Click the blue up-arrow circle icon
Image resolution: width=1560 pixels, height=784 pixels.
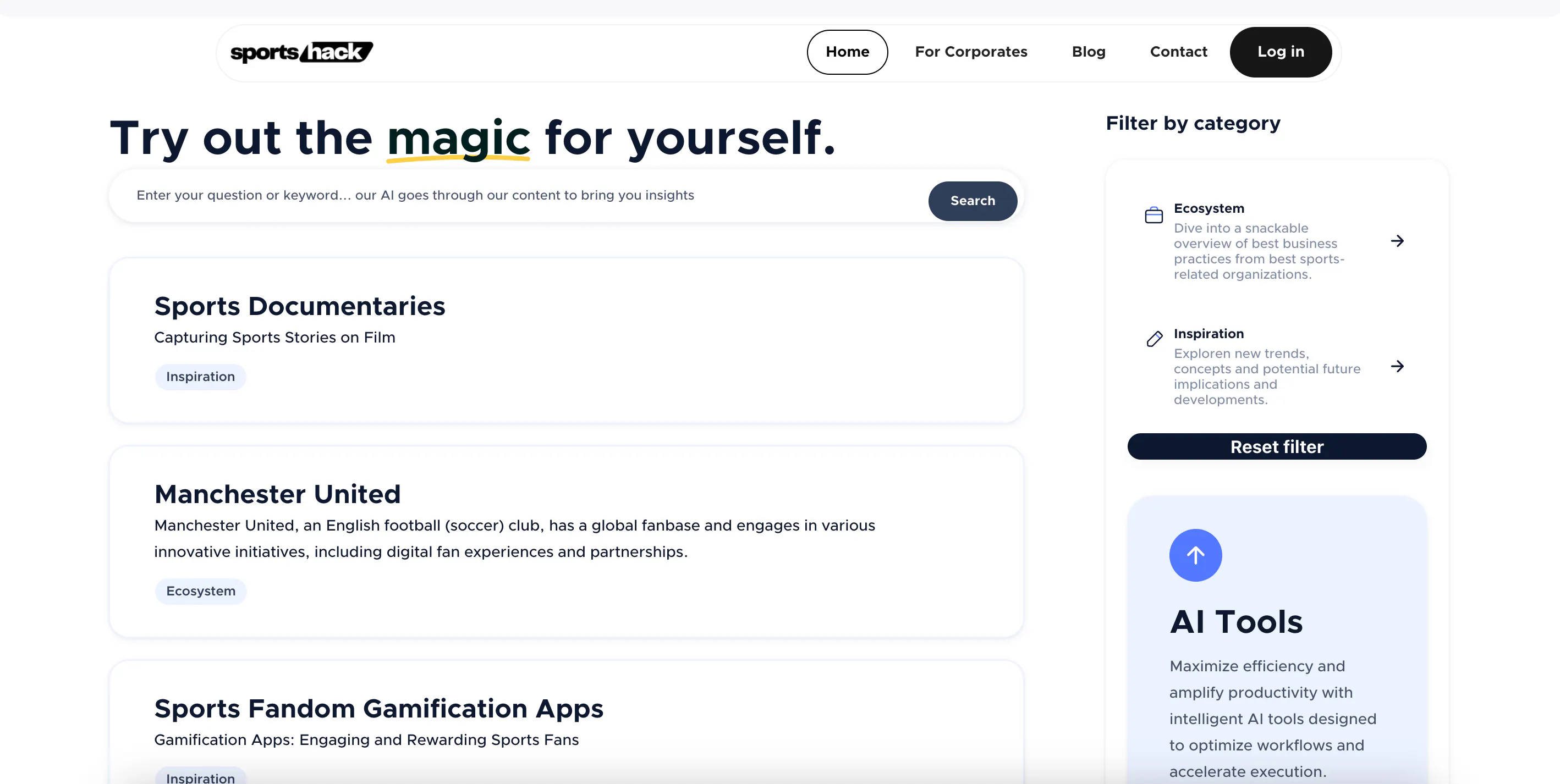[1195, 555]
